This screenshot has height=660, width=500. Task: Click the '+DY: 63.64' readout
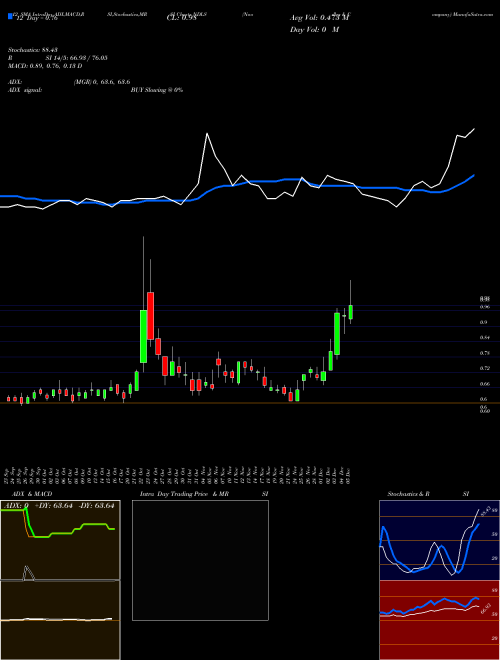(54, 506)
